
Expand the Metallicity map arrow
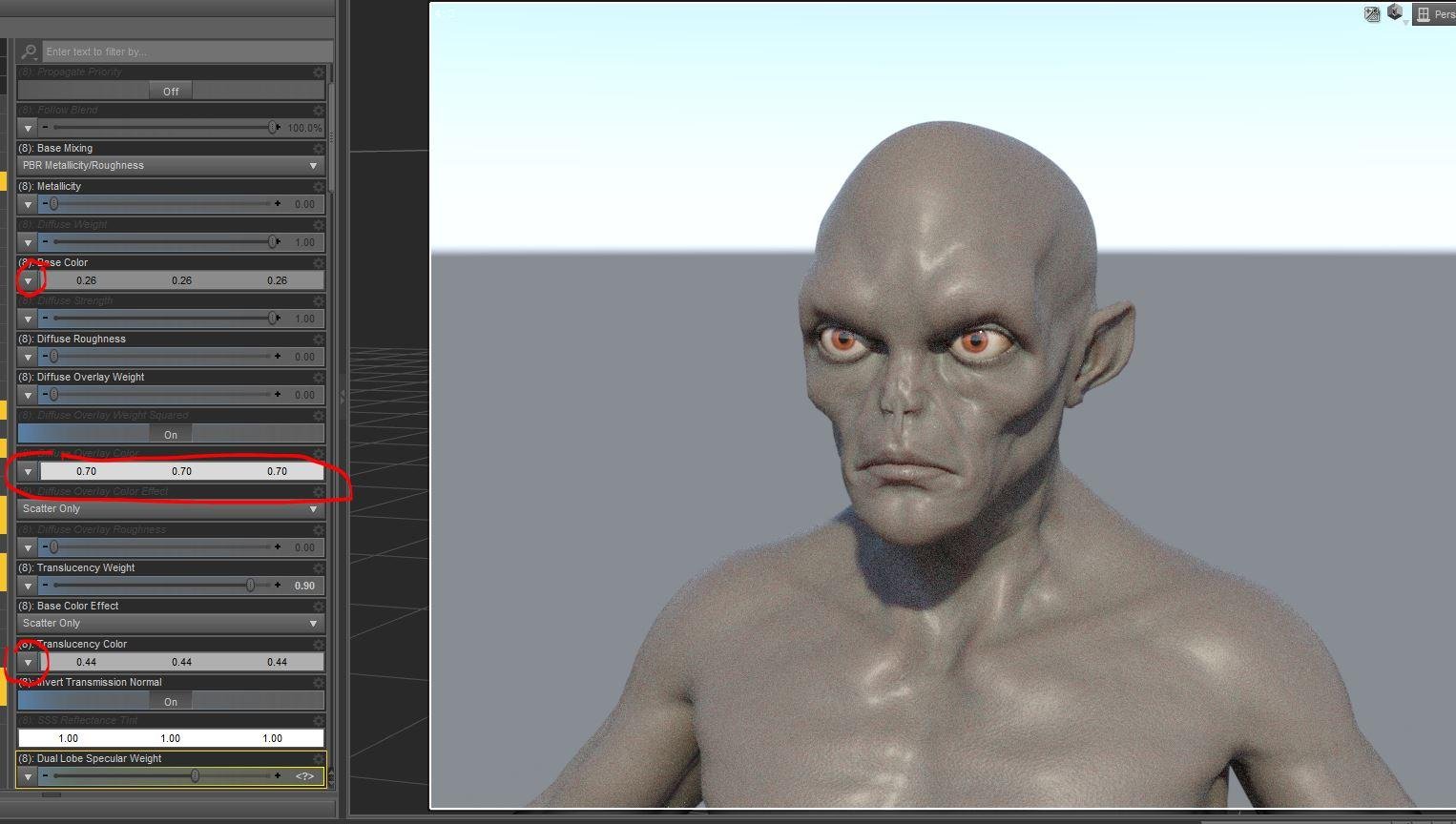[28, 204]
